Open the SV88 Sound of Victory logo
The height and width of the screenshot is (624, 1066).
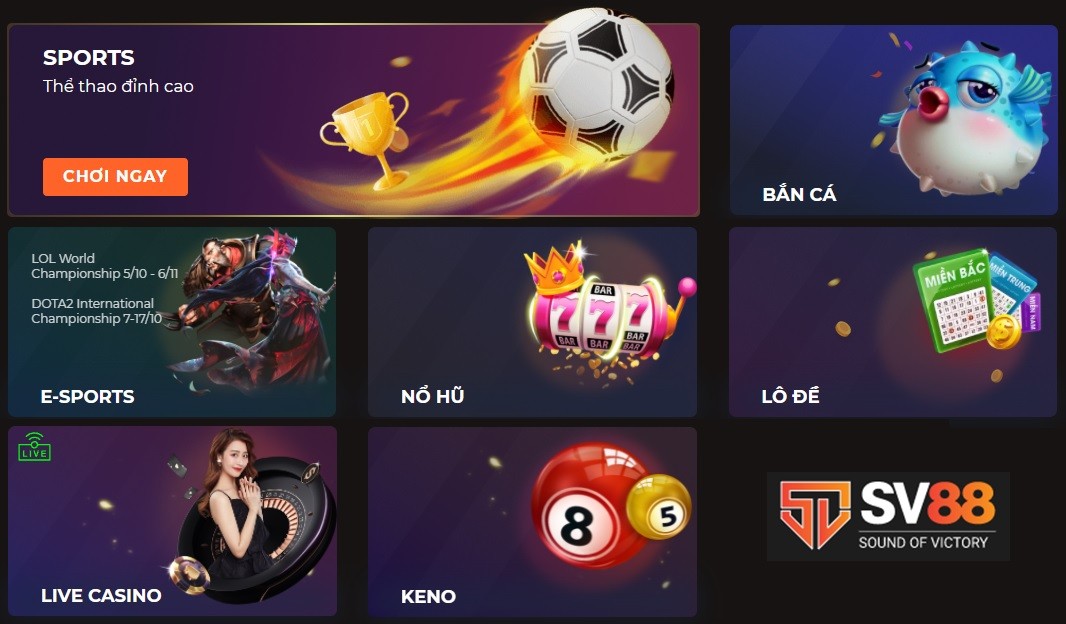888,516
